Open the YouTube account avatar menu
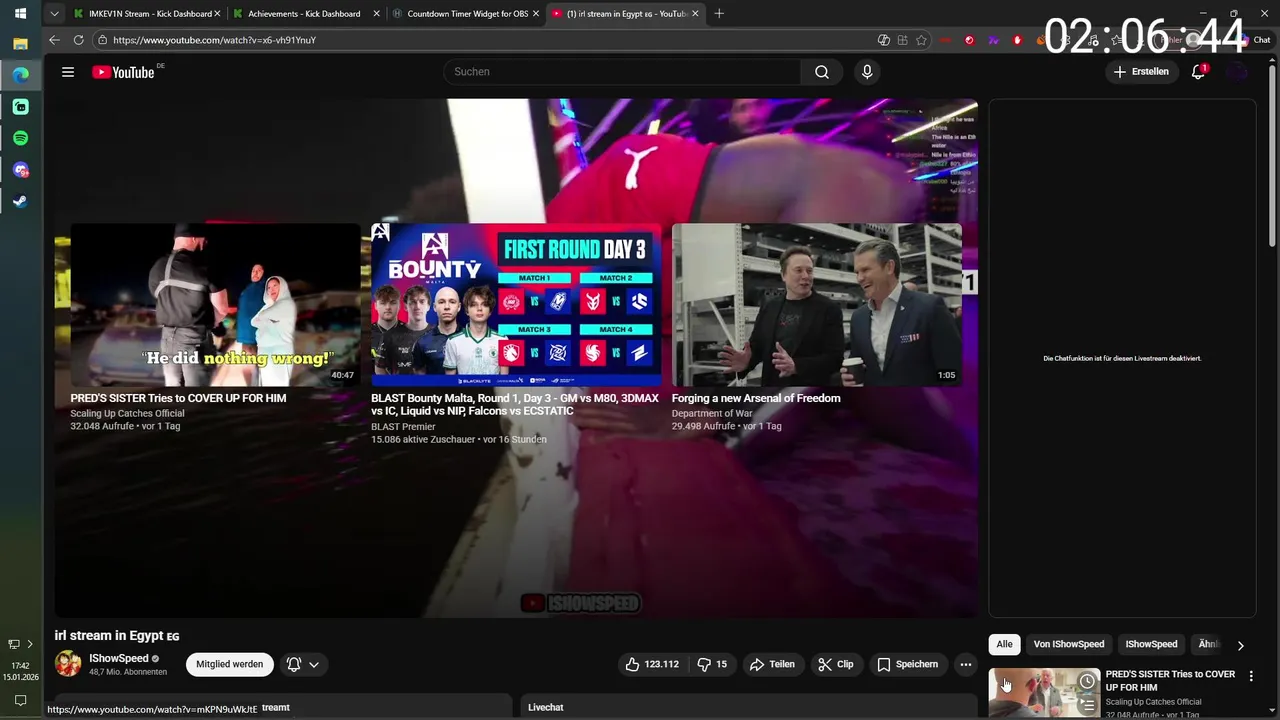The height and width of the screenshot is (720, 1280). click(1238, 72)
